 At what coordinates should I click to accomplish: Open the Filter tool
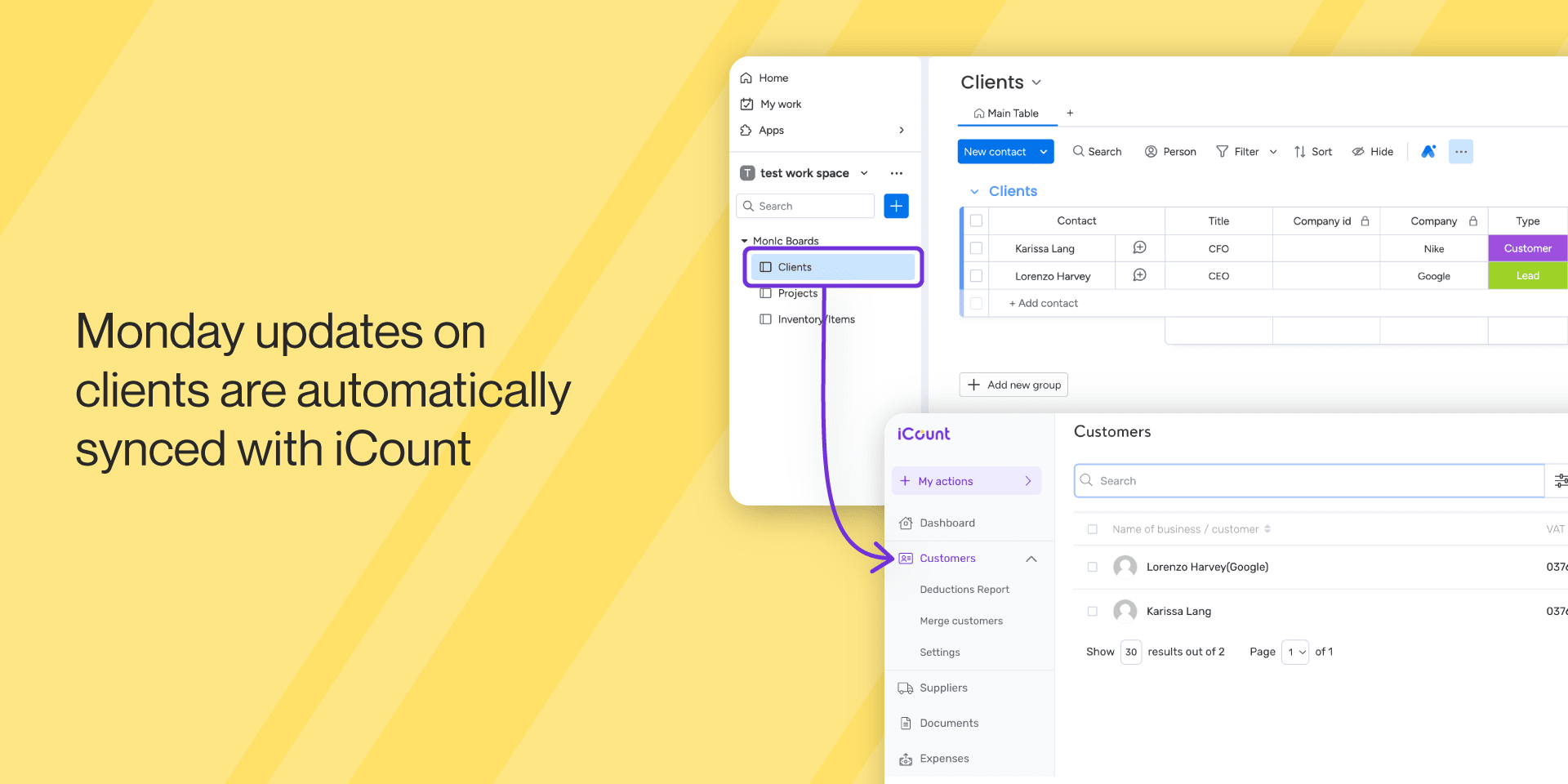point(1237,152)
